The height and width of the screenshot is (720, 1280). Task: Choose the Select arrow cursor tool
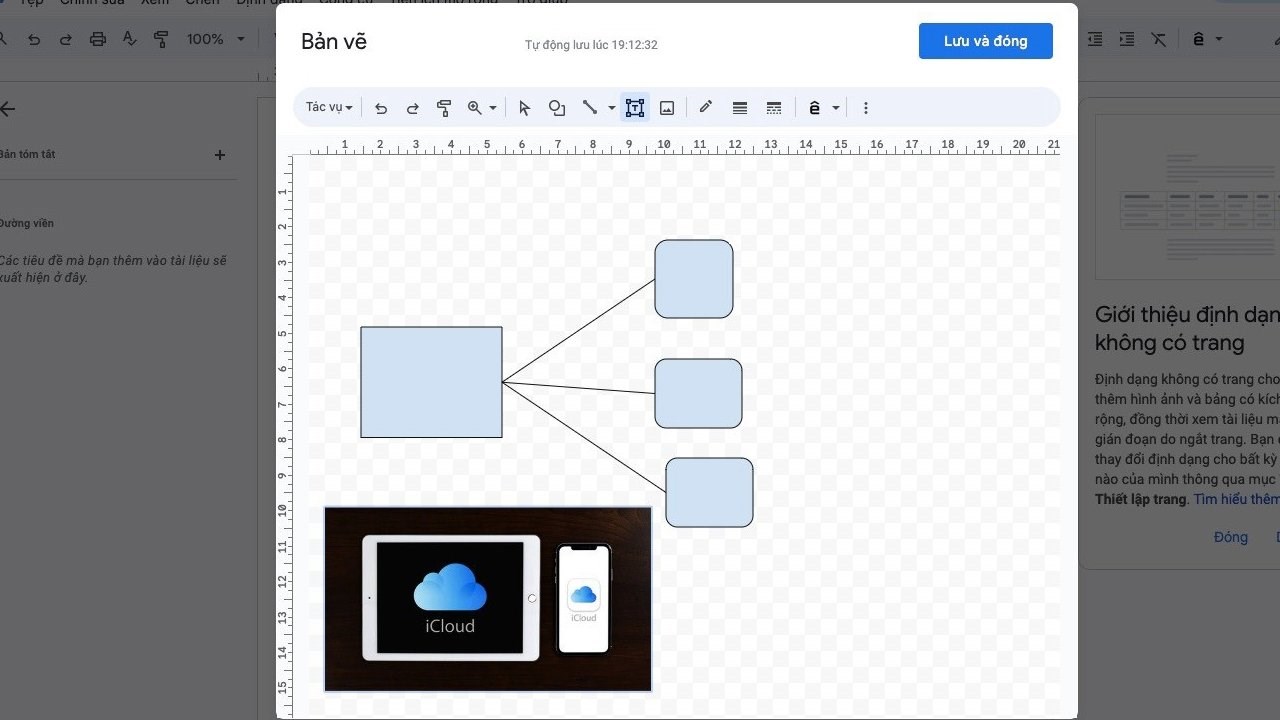[x=525, y=108]
